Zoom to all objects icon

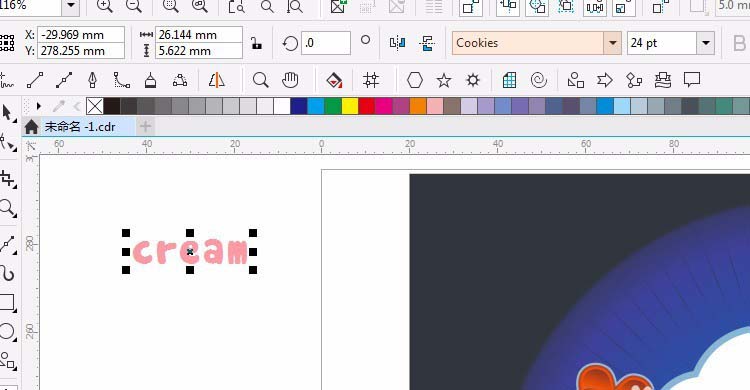(x=200, y=6)
